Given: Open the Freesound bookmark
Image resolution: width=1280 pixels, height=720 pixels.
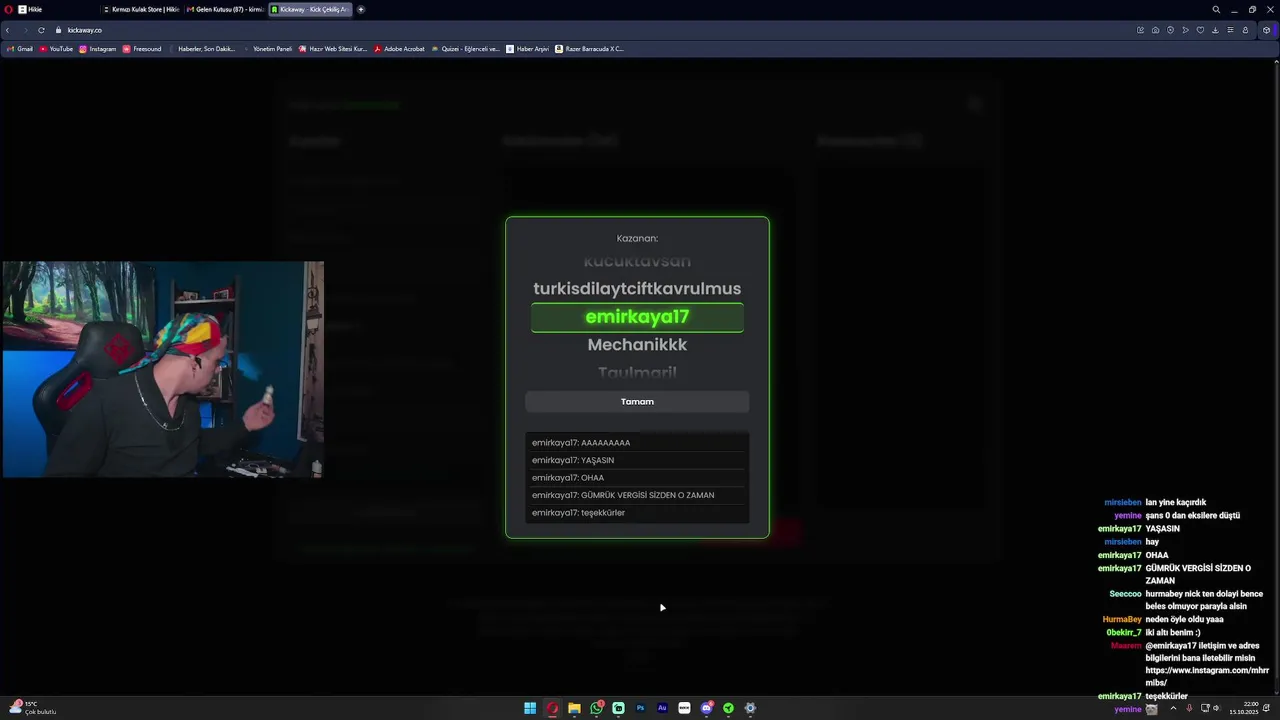Looking at the screenshot, I should point(142,49).
